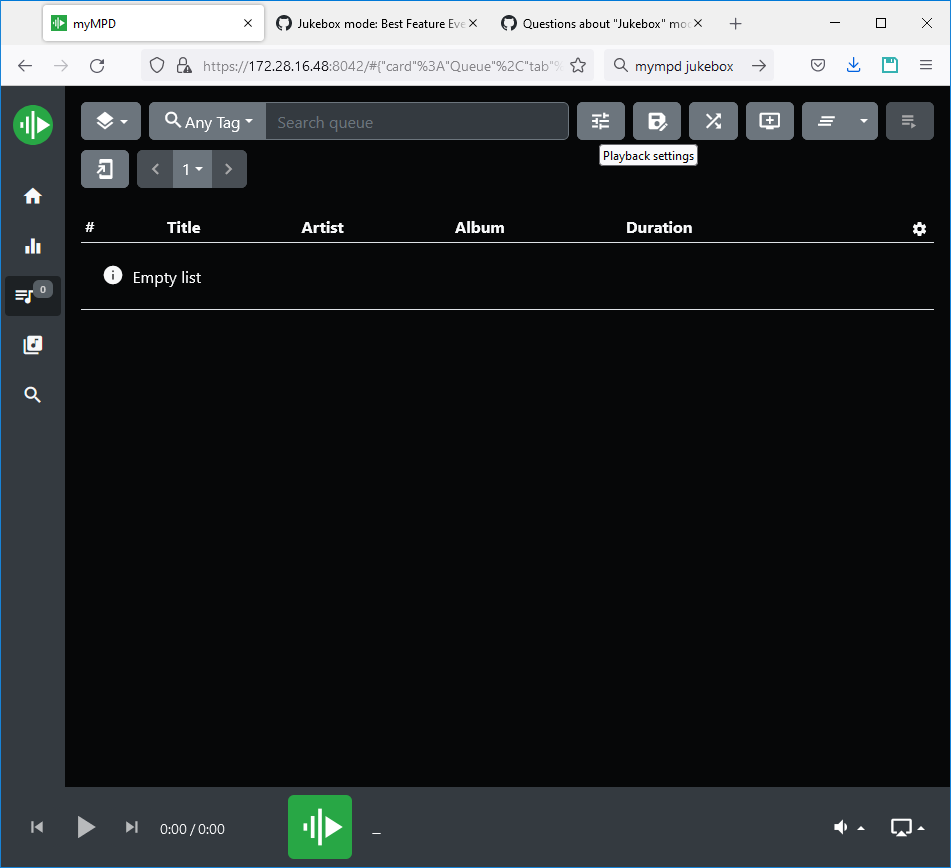Open the Any Tag search filter dropdown
The height and width of the screenshot is (868, 951).
click(x=207, y=121)
